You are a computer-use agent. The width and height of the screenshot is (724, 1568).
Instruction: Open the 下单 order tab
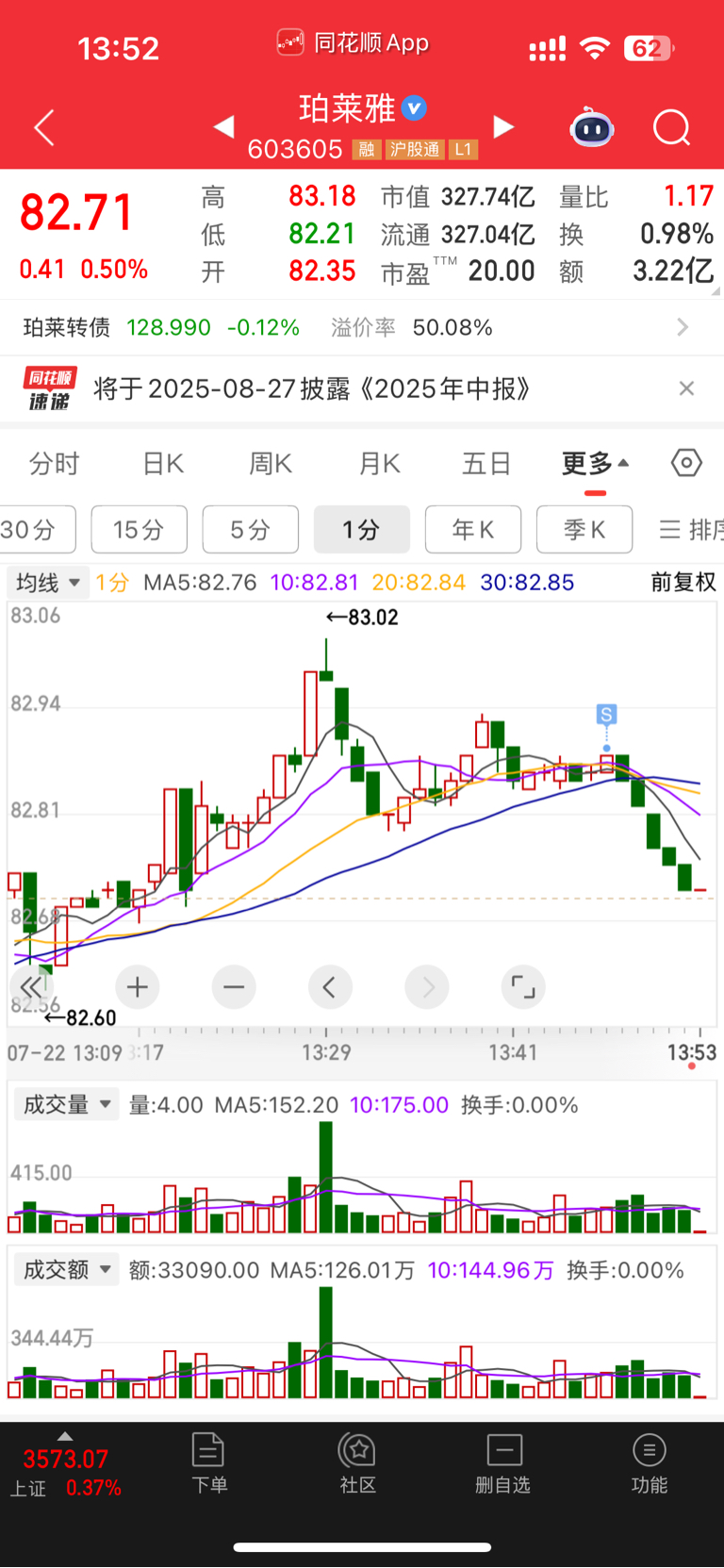[208, 1462]
